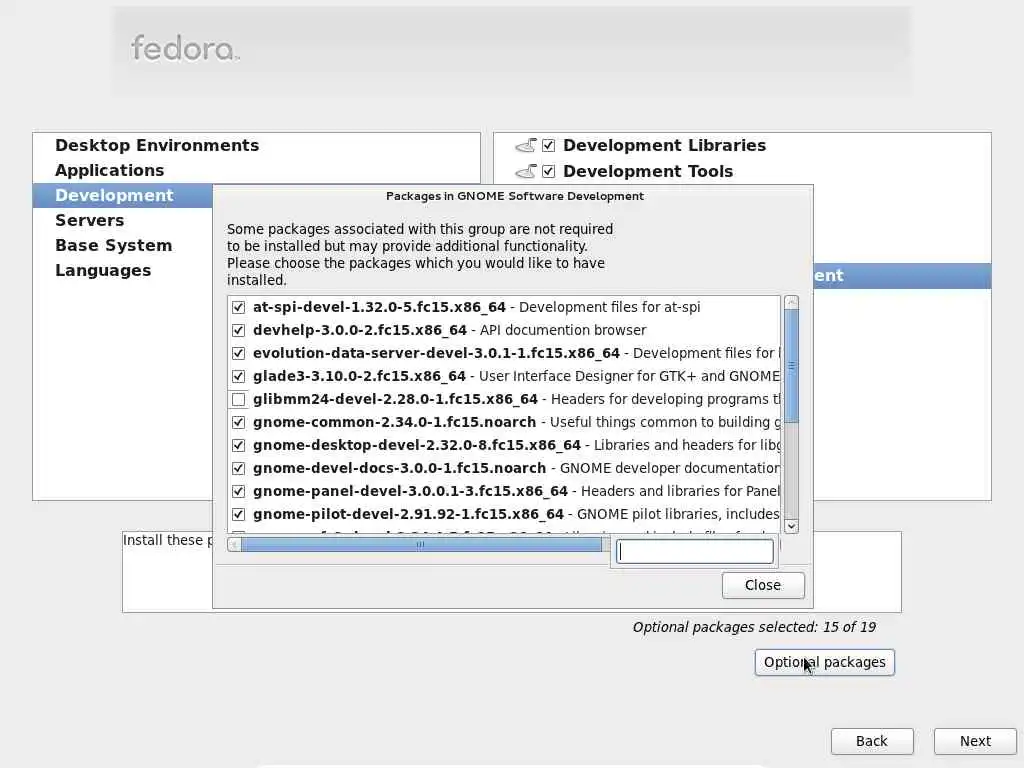1024x768 pixels.
Task: Select at-spi-devel-1.32.0-5.fc15.x86_64 row text
Action: point(379,307)
